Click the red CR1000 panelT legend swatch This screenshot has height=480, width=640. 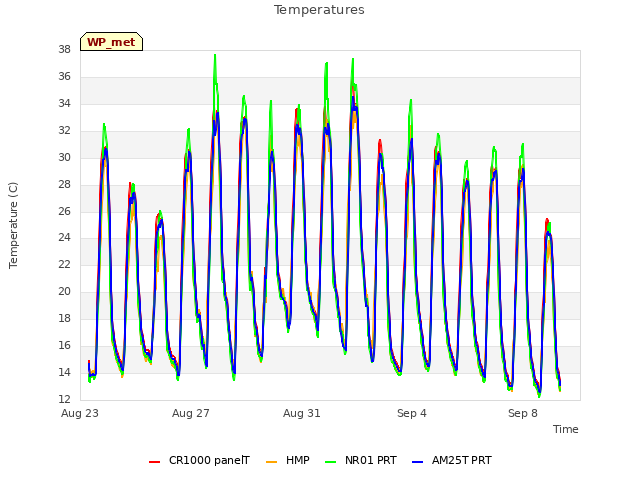(x=154, y=461)
